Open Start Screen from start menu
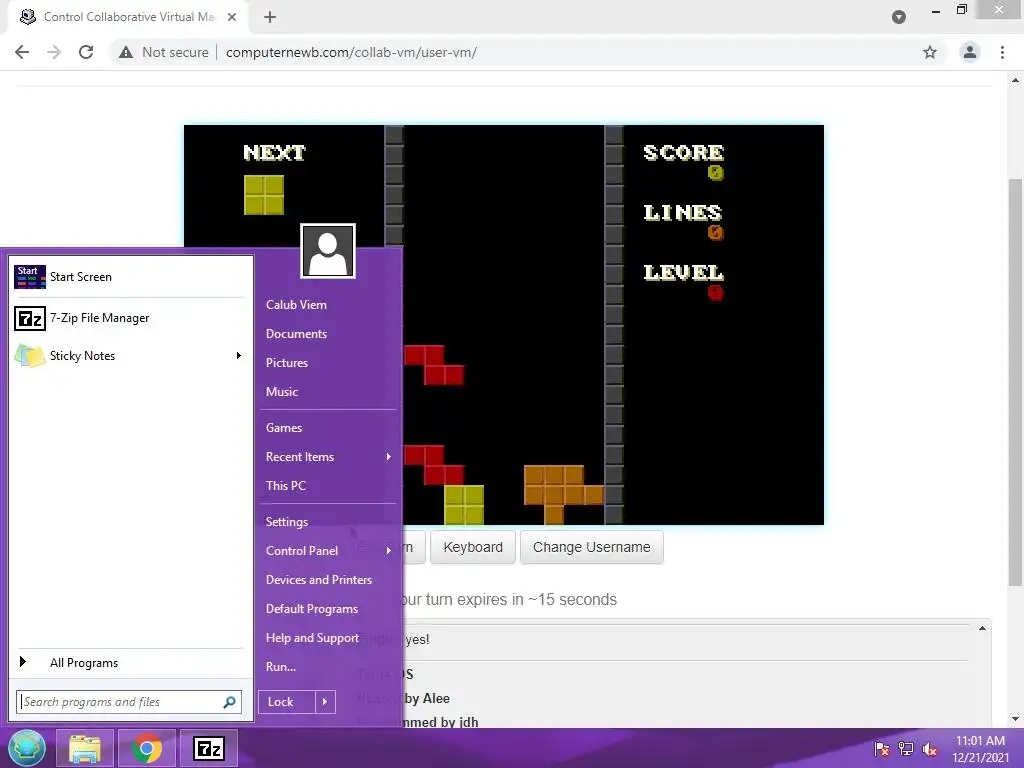This screenshot has width=1024, height=768. click(129, 277)
